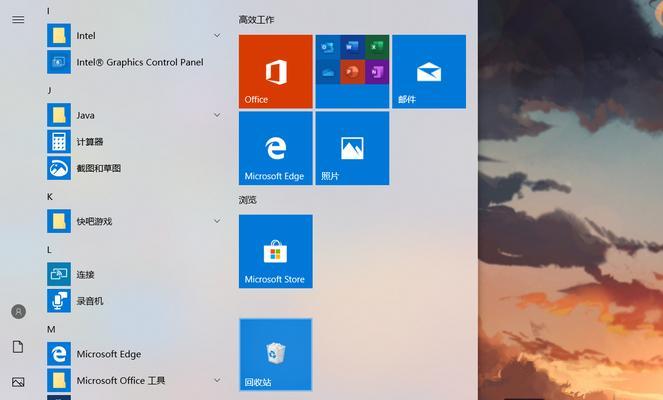This screenshot has width=663, height=400.
Task: Expand the Intel folder chevron
Action: 217,36
